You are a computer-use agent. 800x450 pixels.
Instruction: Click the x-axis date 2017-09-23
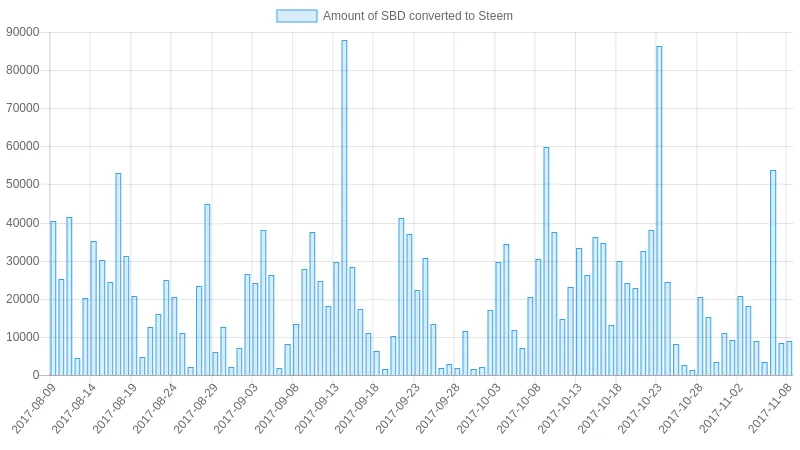click(398, 409)
